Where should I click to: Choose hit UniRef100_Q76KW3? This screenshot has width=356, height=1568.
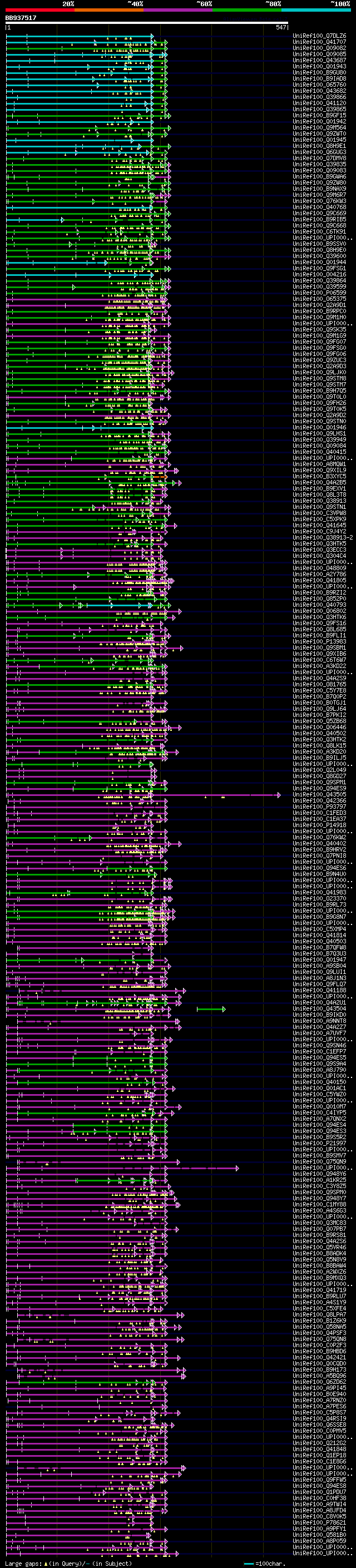(x=319, y=201)
